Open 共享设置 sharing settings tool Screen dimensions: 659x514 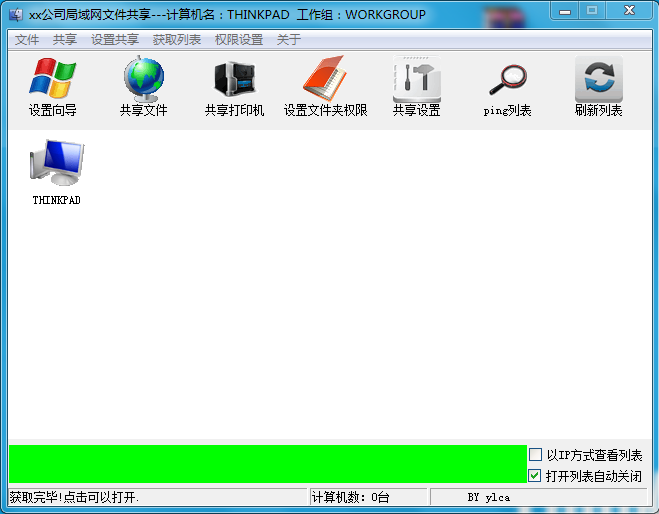[416, 87]
